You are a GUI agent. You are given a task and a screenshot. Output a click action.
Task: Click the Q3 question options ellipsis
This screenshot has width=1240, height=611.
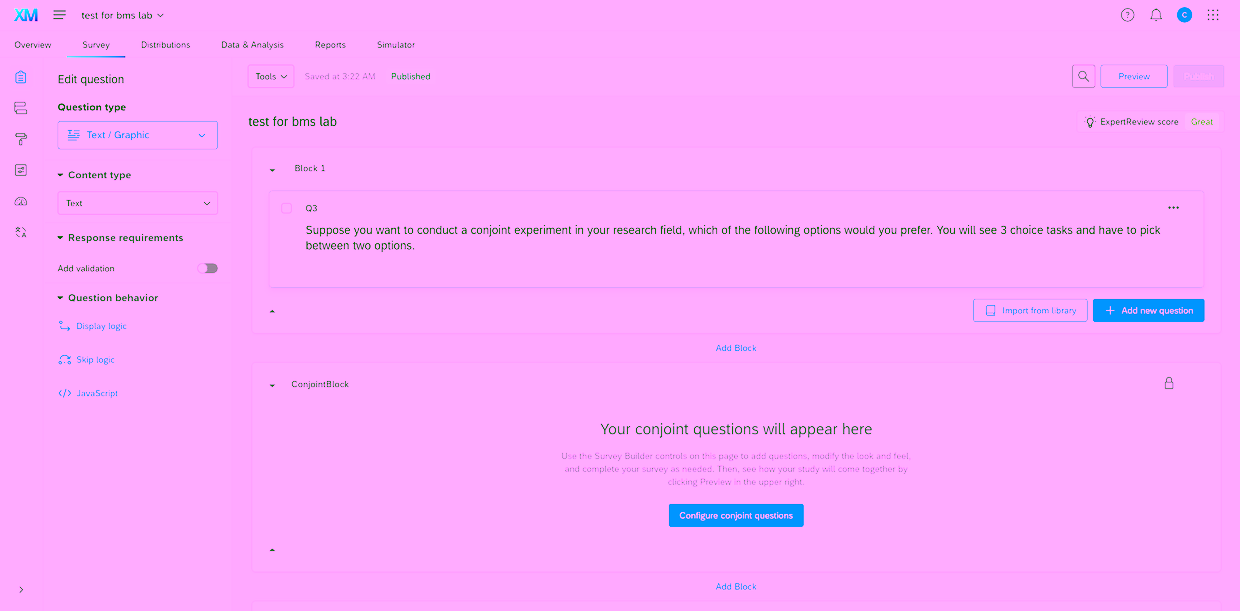(x=1173, y=208)
